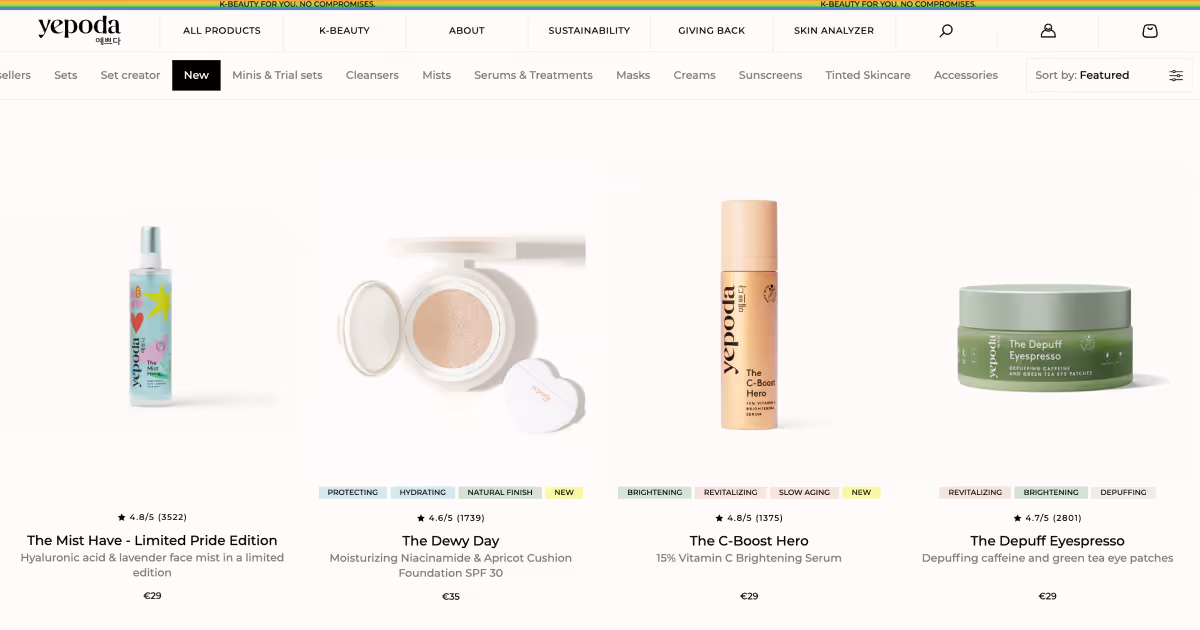Click star rating of The Dewy Day
The image size is (1200, 630).
point(451,518)
